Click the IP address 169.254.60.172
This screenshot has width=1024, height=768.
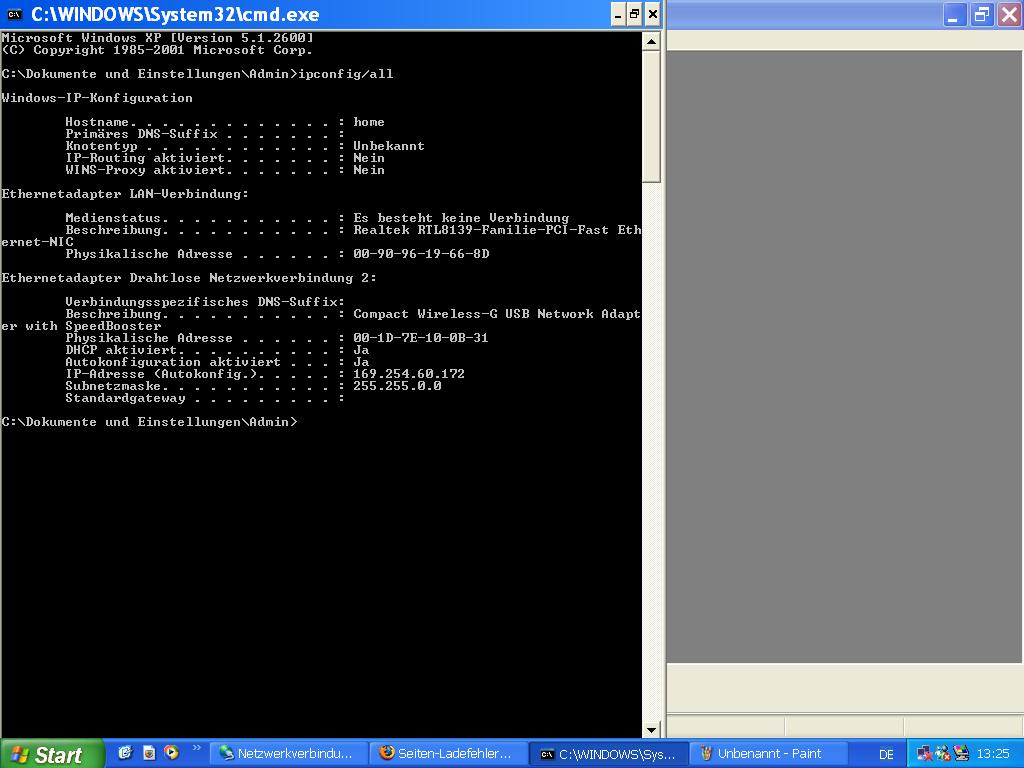click(x=409, y=374)
